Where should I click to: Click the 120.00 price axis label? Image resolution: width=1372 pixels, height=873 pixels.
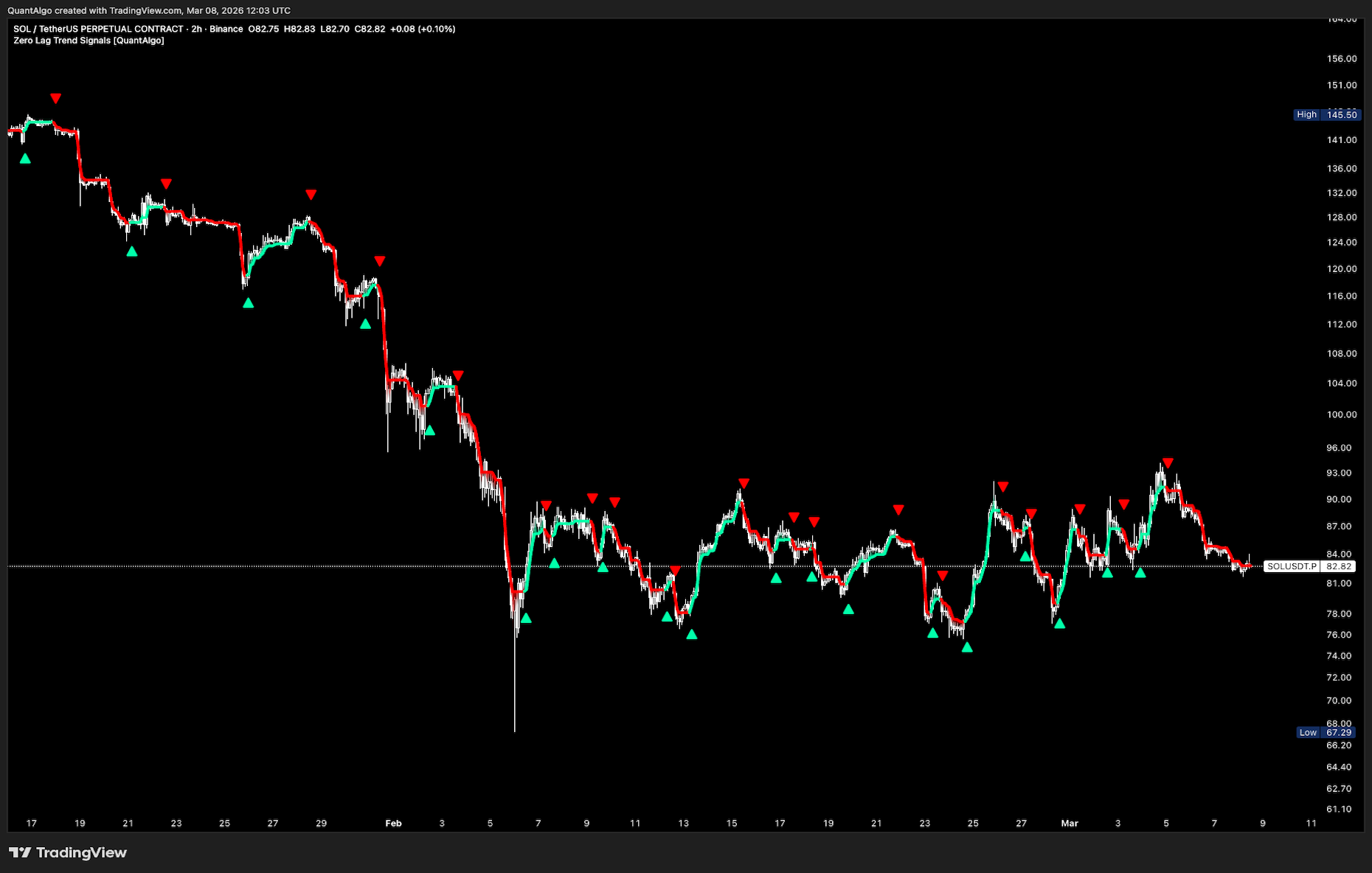[x=1342, y=268]
